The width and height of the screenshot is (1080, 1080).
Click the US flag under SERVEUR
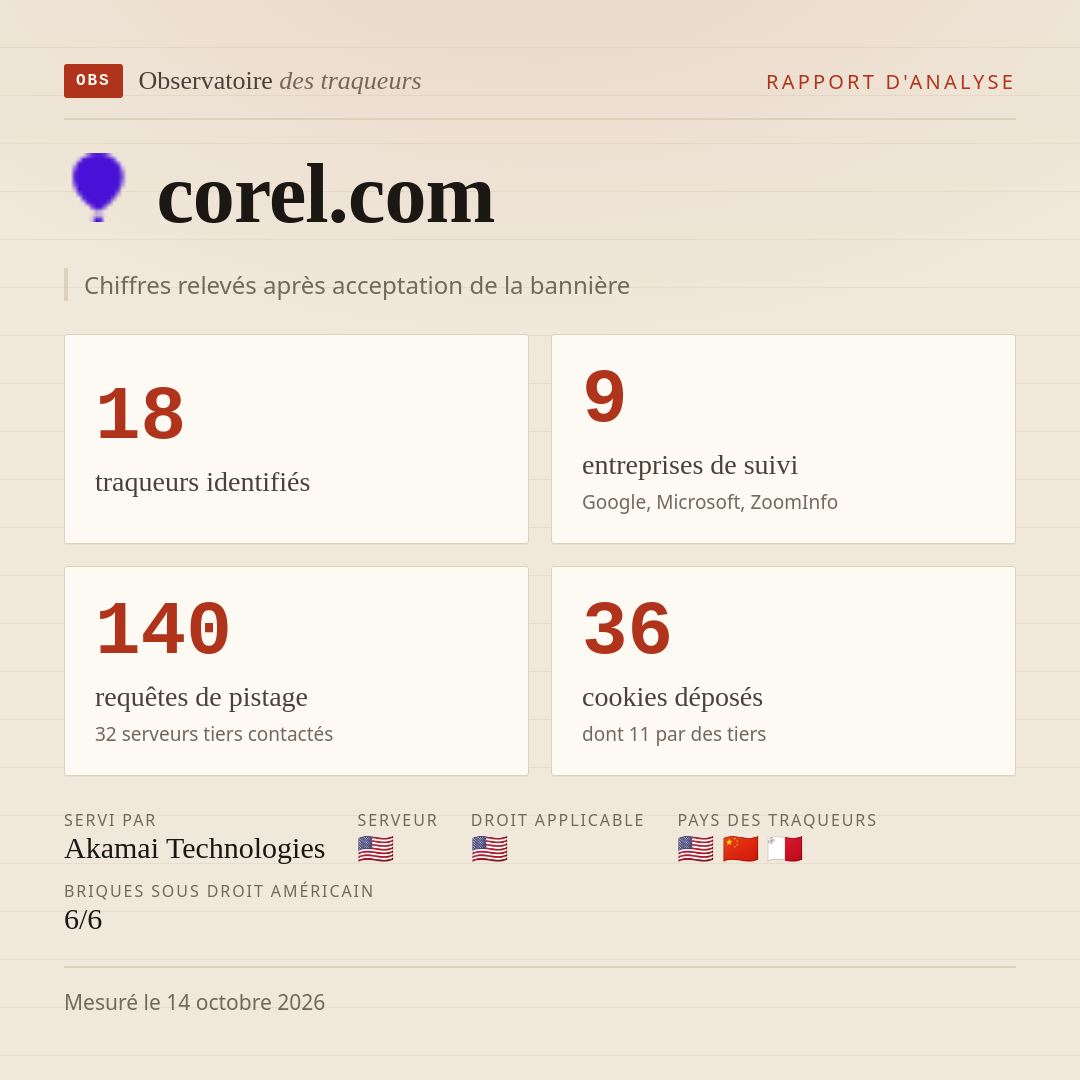pos(375,849)
